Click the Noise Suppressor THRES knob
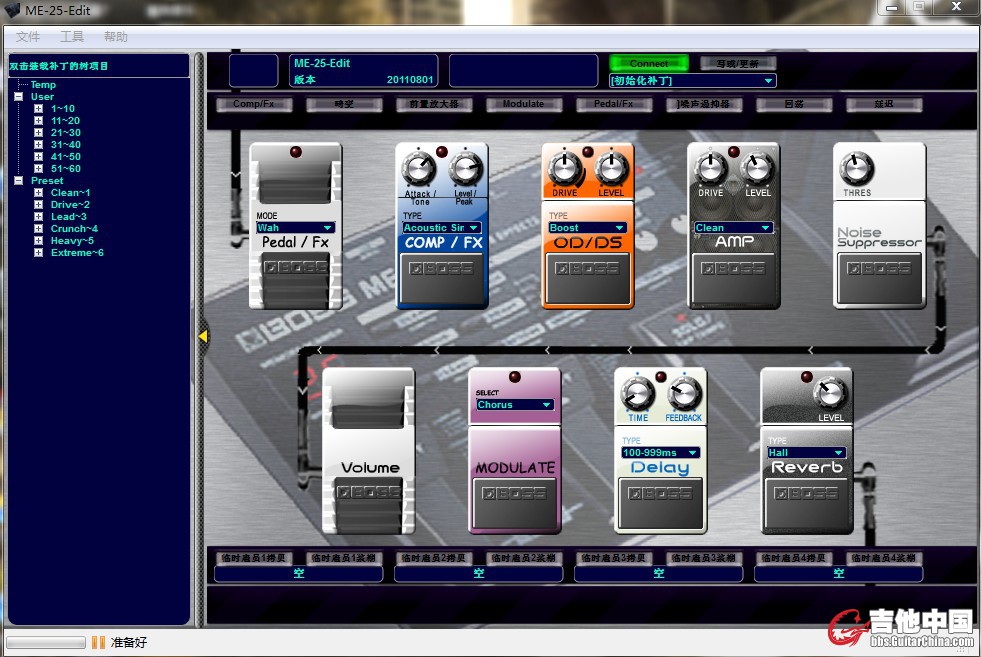981x657 pixels. (856, 168)
